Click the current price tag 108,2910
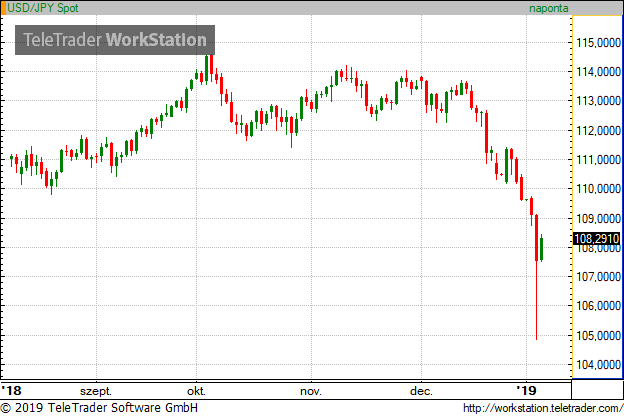624x417 pixels. pyautogui.click(x=597, y=238)
